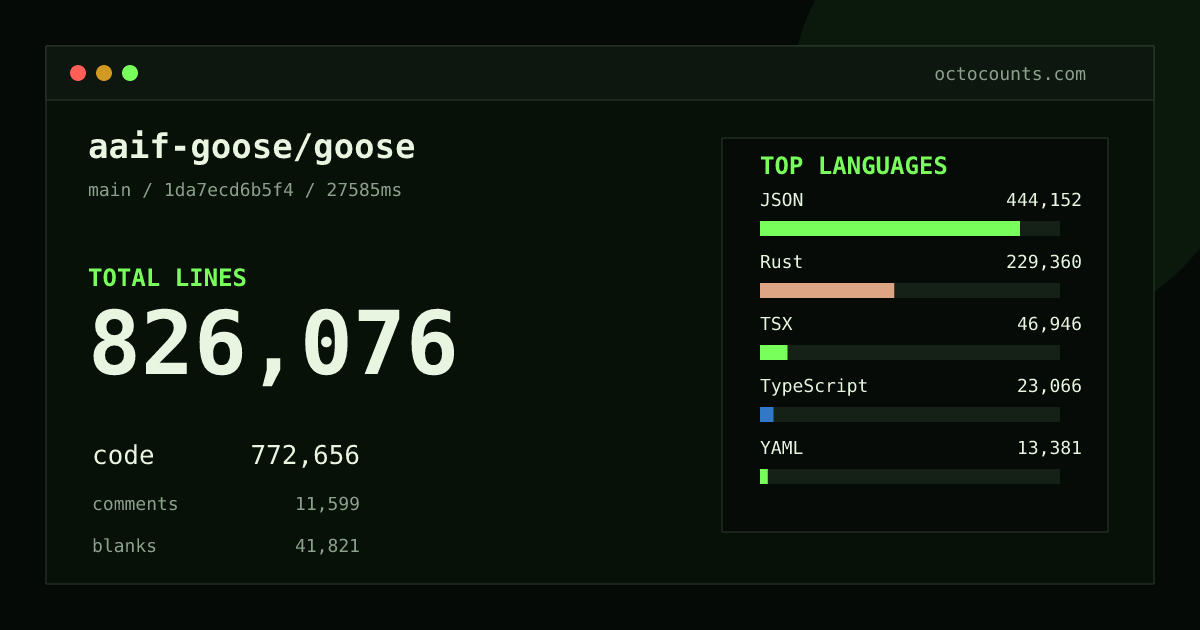
Task: Open the octocounts.com link
Action: tap(1009, 74)
